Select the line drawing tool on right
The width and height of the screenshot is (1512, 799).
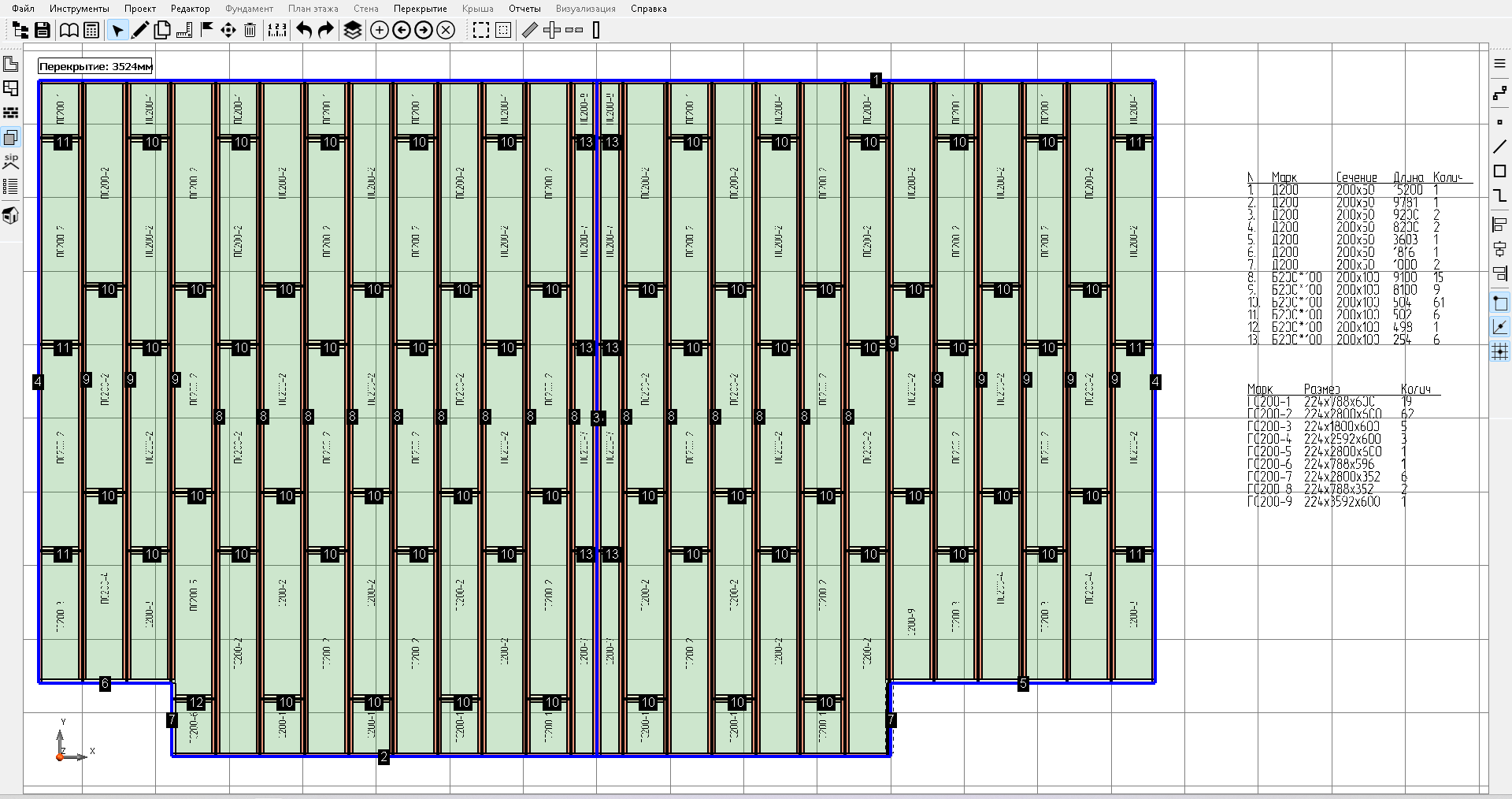1499,147
